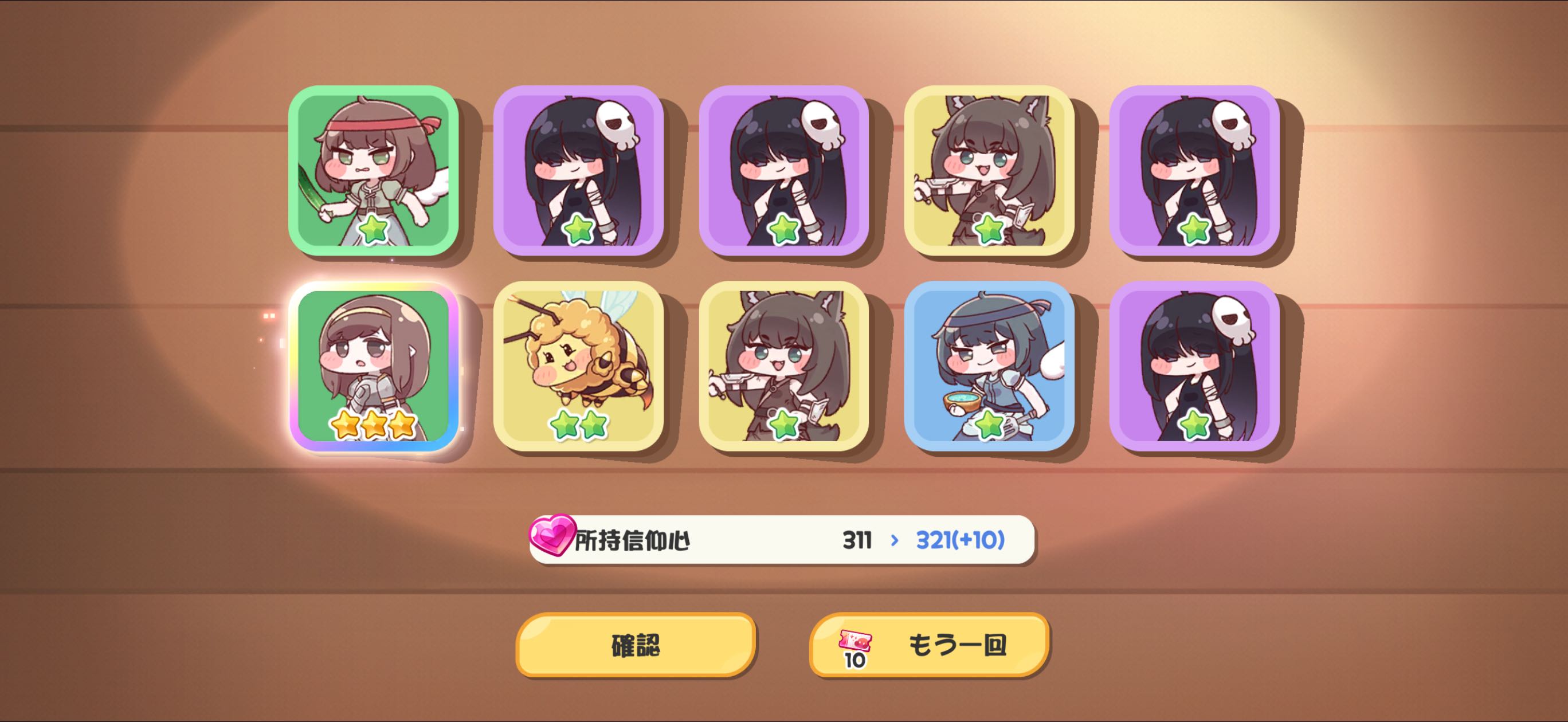Click the pink heart gem icon
The width and height of the screenshot is (1568, 722).
click(x=552, y=535)
